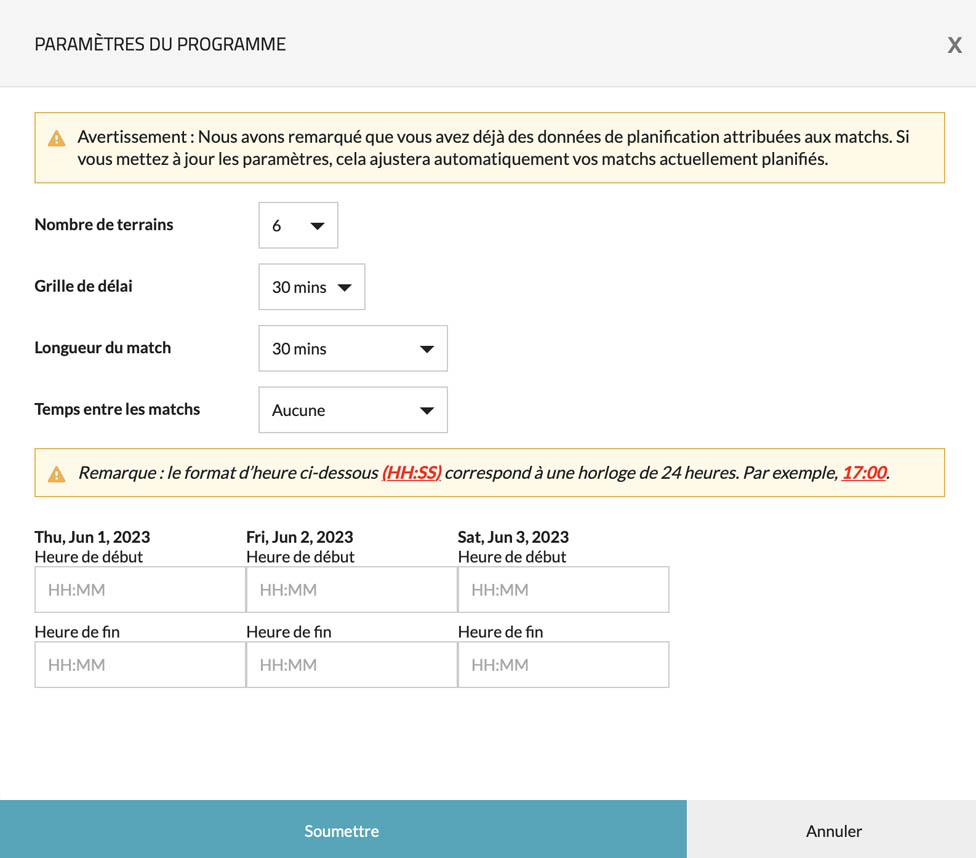This screenshot has width=976, height=858.
Task: Click the Grille de délai label
Action: point(84,286)
